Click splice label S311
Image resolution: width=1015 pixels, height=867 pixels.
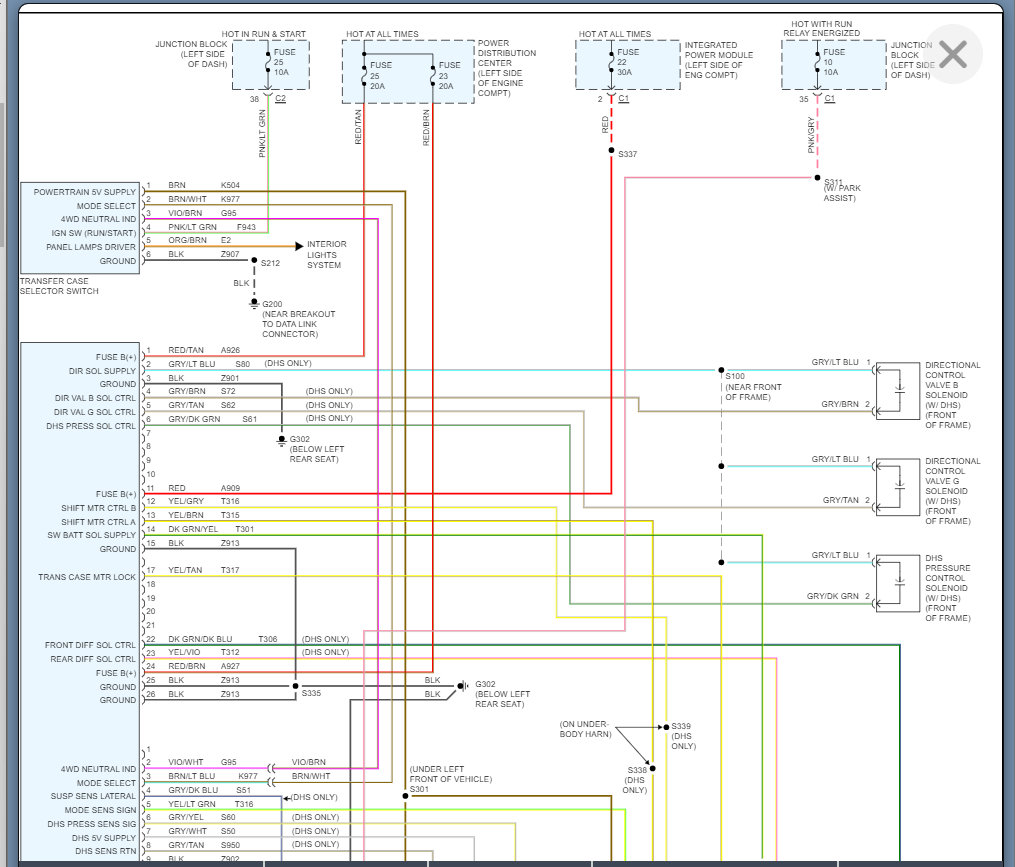(833, 182)
